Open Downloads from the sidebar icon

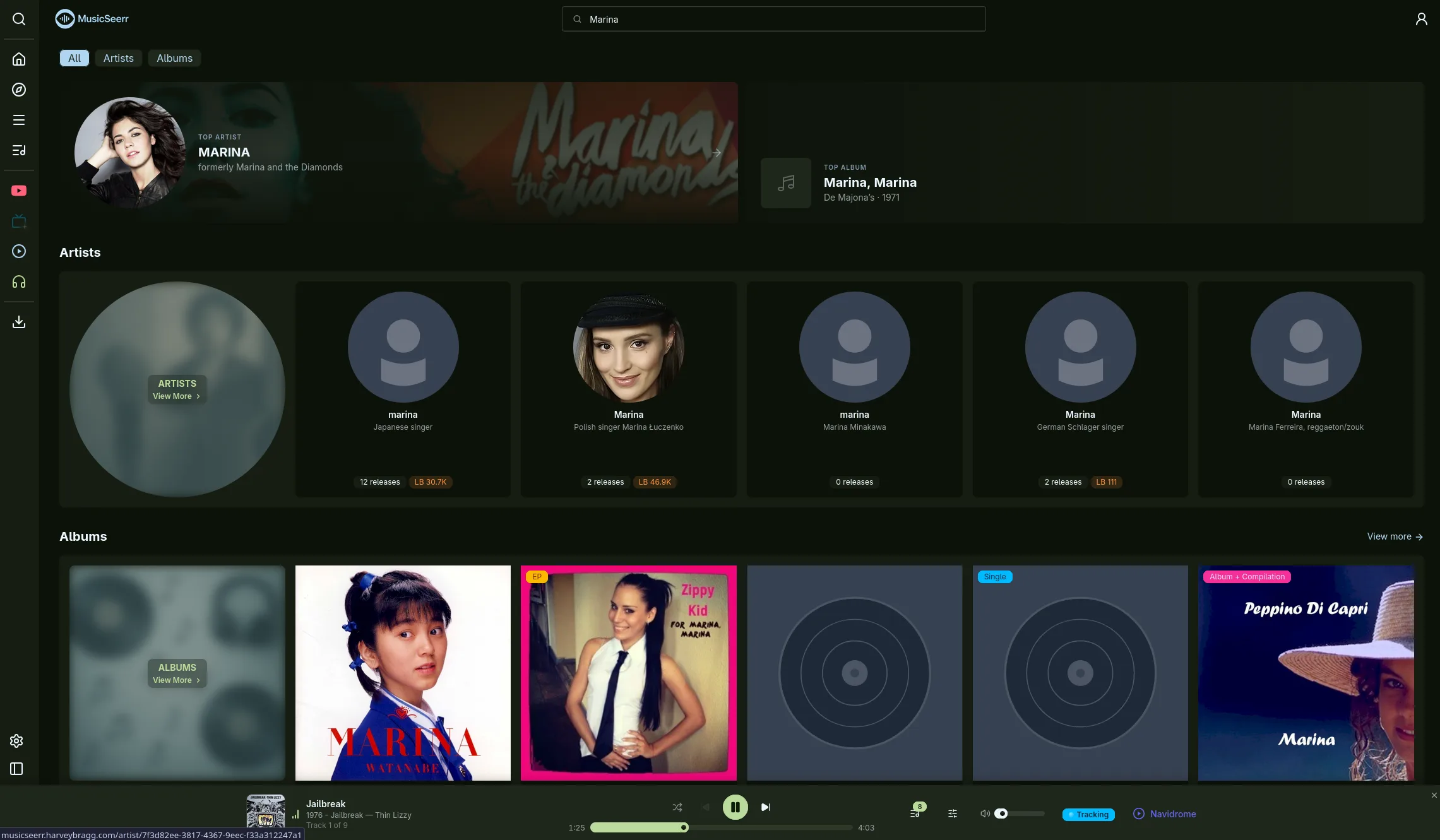19,322
